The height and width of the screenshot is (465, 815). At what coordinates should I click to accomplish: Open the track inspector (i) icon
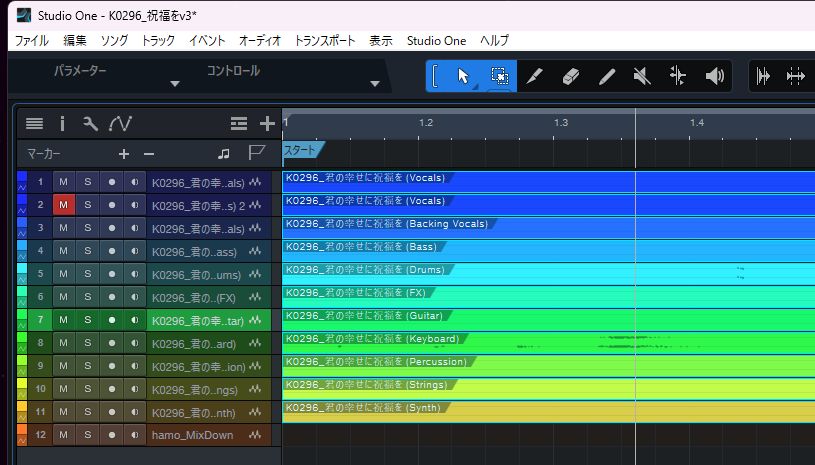click(x=62, y=124)
